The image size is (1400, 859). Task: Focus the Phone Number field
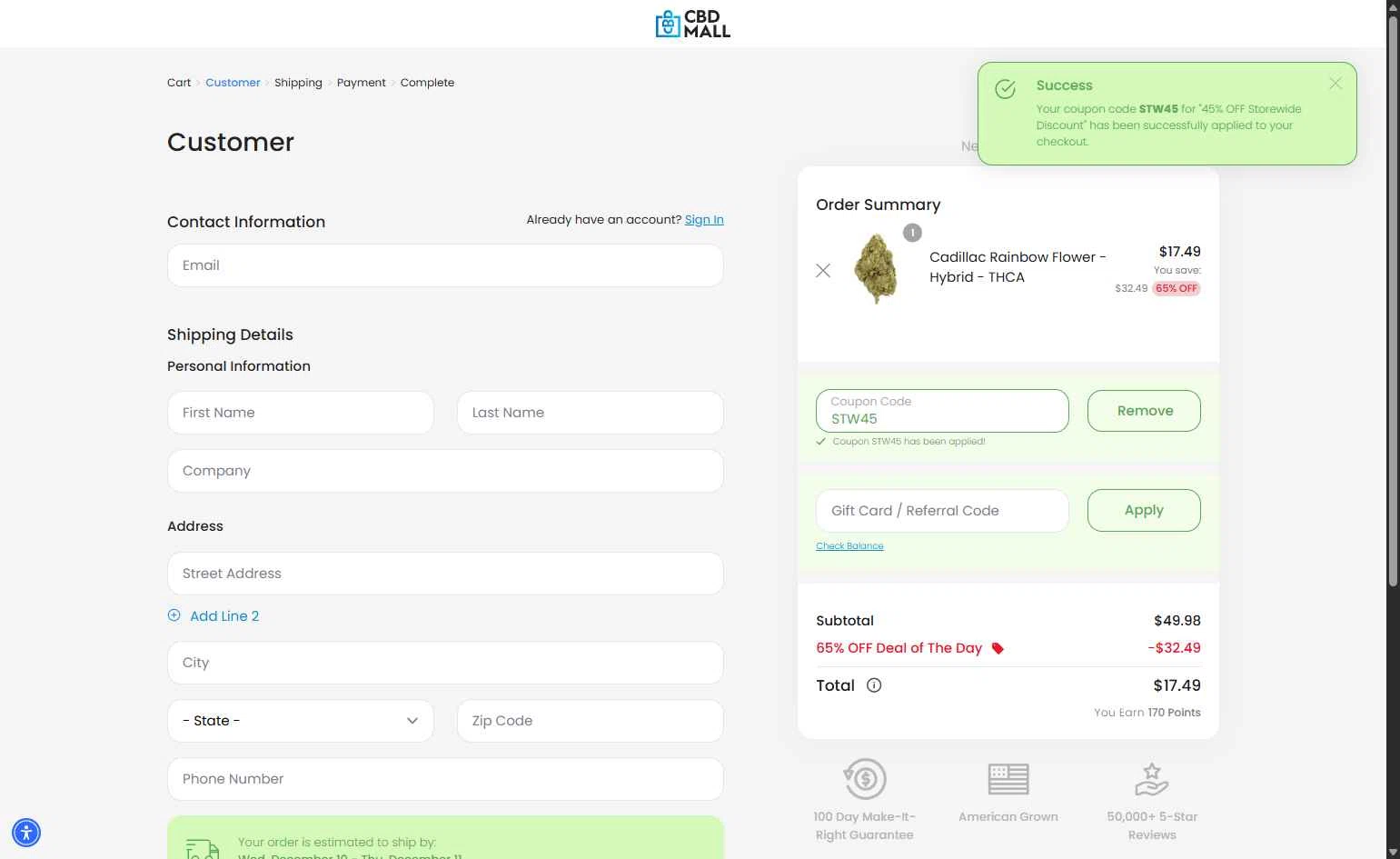445,779
